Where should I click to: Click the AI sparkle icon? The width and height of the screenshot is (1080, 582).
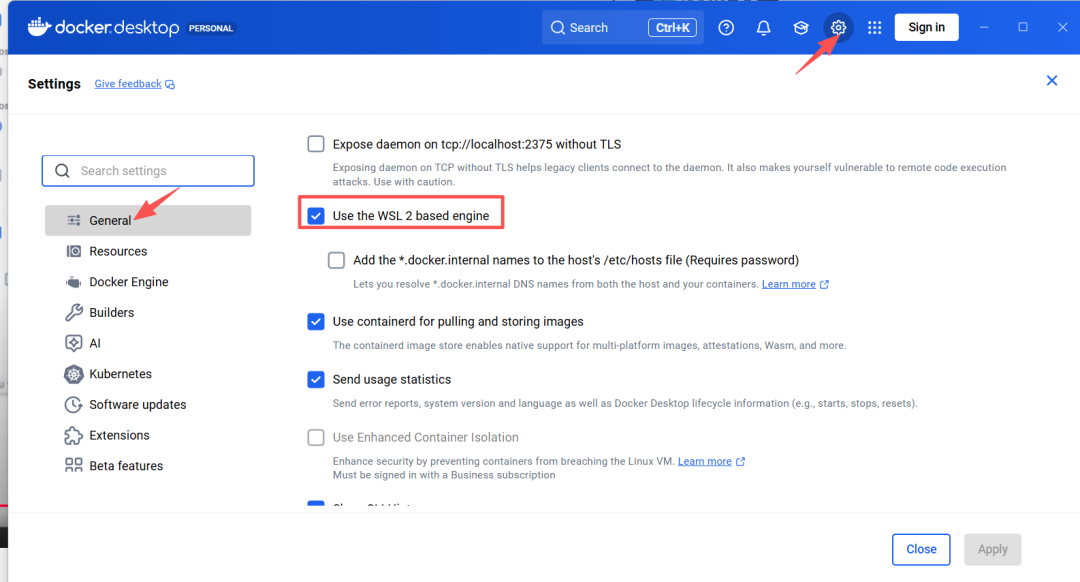74,343
